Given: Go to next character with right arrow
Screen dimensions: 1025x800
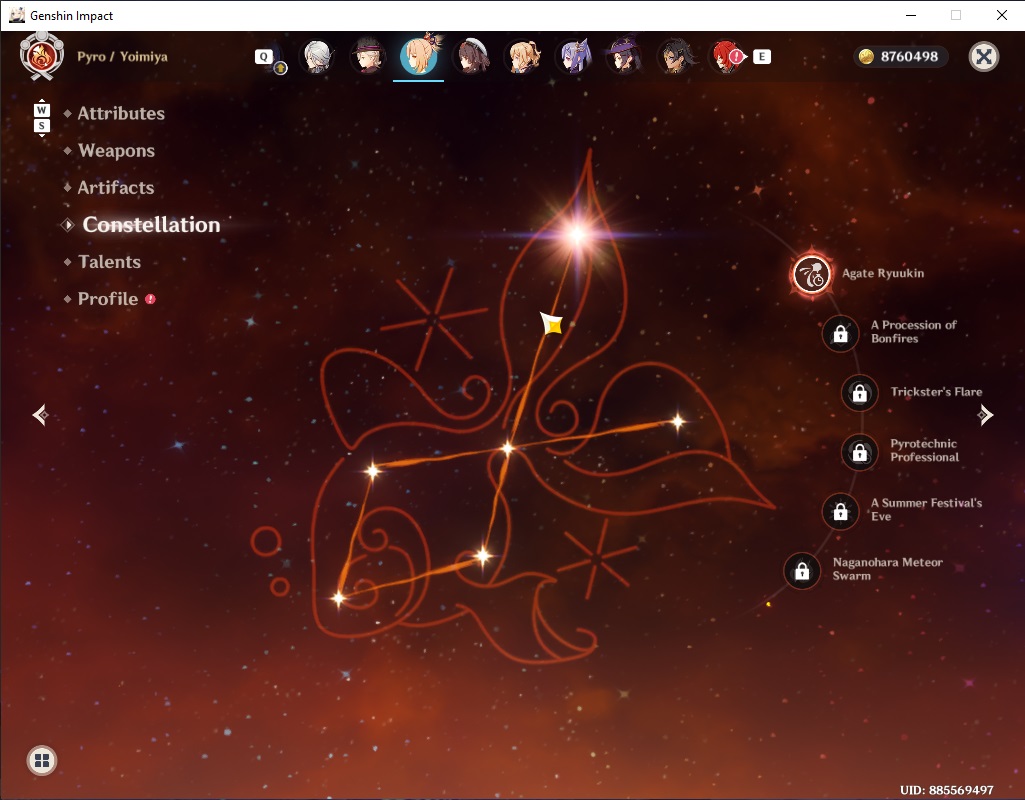Looking at the screenshot, I should (x=985, y=414).
